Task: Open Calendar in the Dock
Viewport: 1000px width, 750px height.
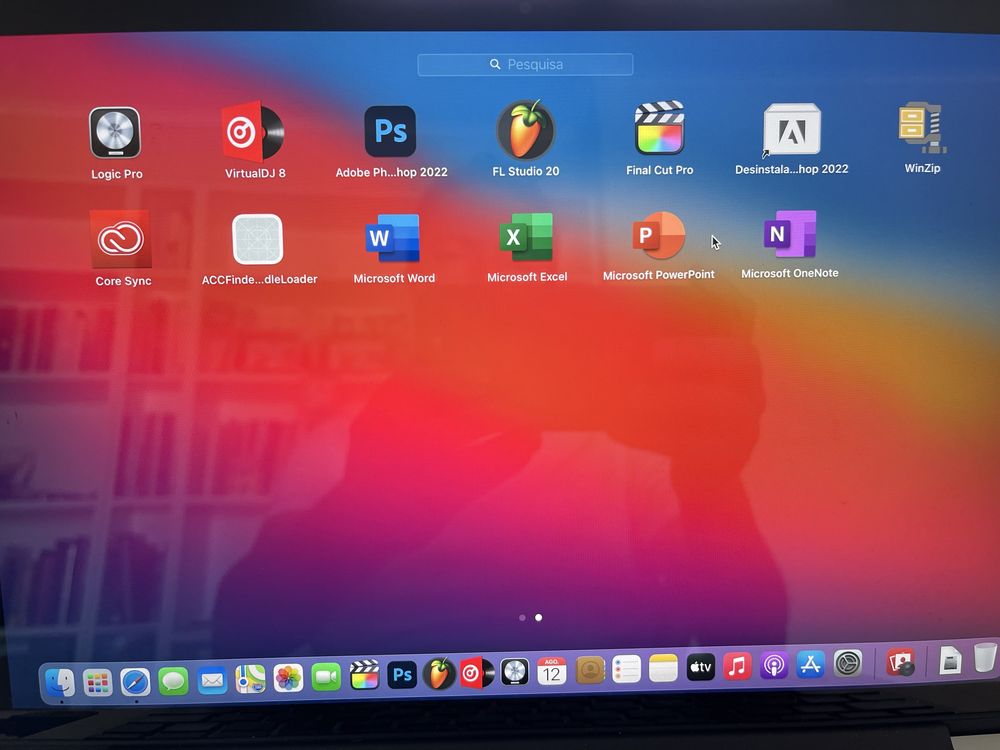Action: tap(551, 672)
